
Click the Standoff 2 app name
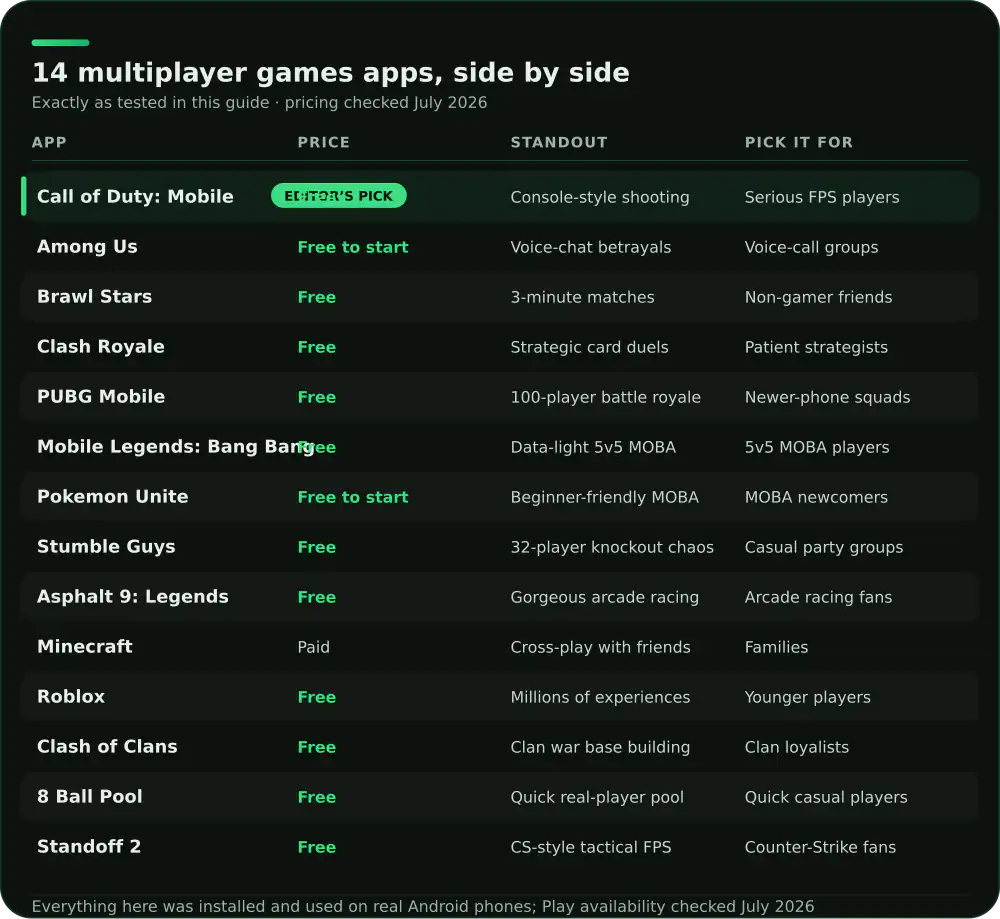coord(89,846)
